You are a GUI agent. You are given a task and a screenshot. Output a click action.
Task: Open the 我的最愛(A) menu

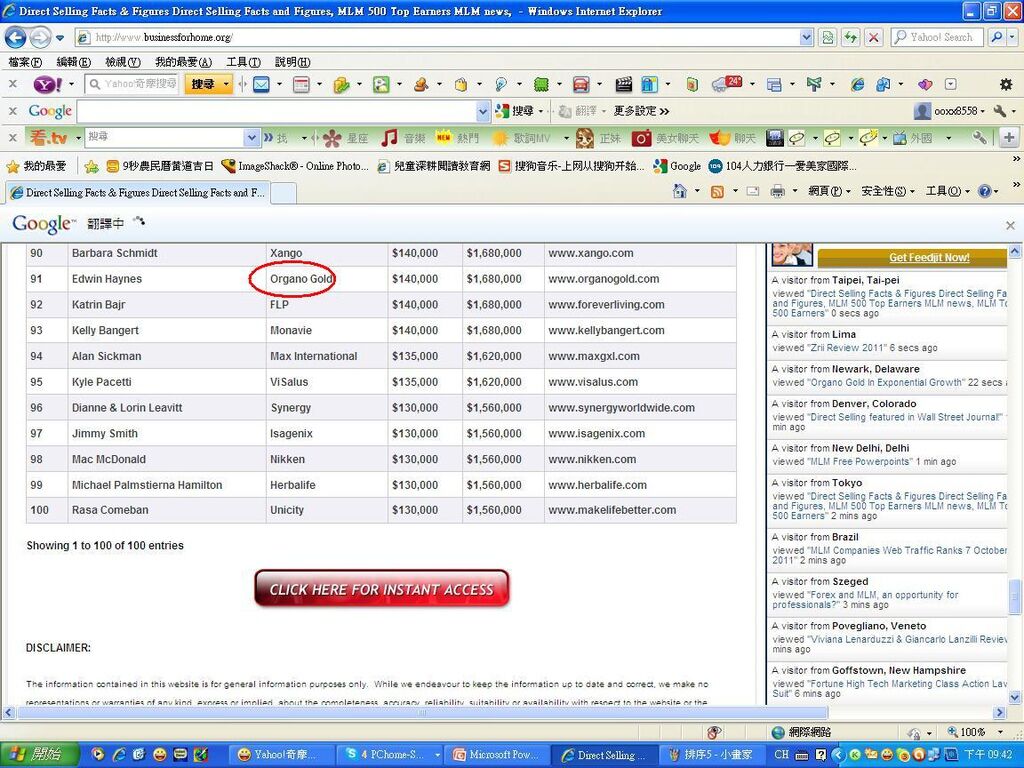point(184,62)
